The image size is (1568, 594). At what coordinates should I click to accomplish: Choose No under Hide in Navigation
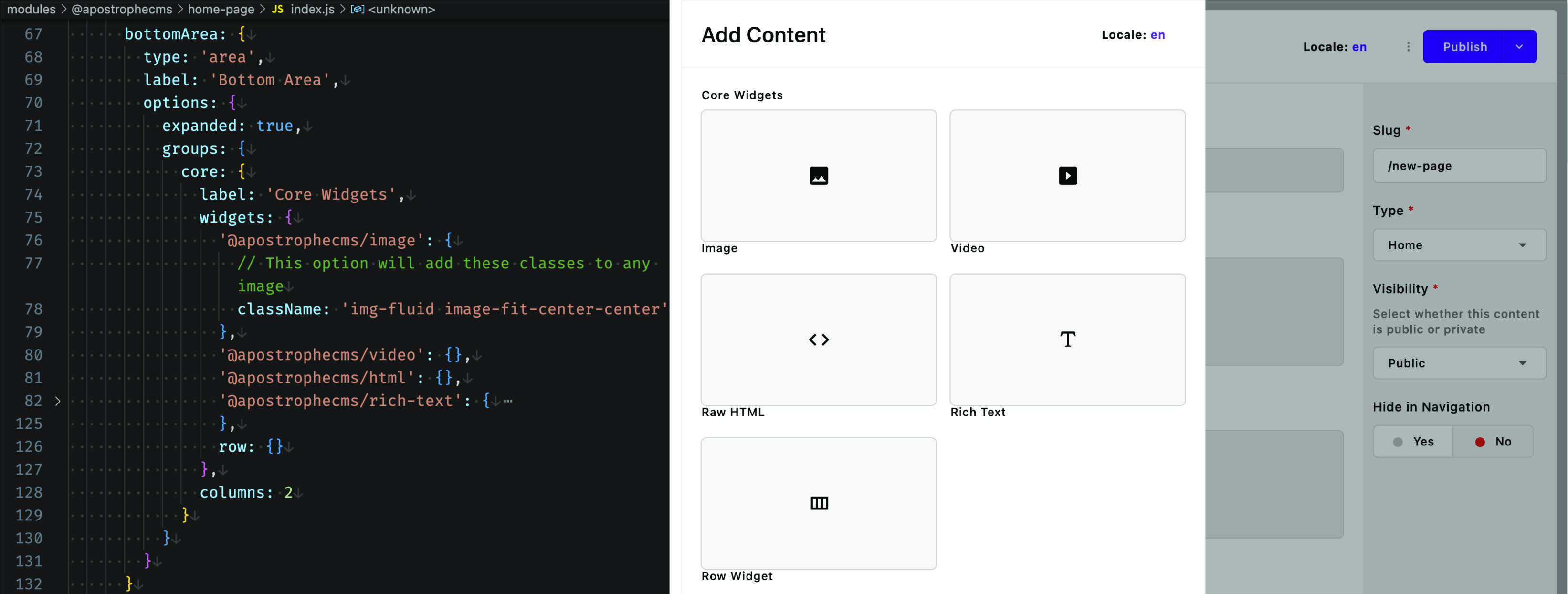[x=1493, y=441]
